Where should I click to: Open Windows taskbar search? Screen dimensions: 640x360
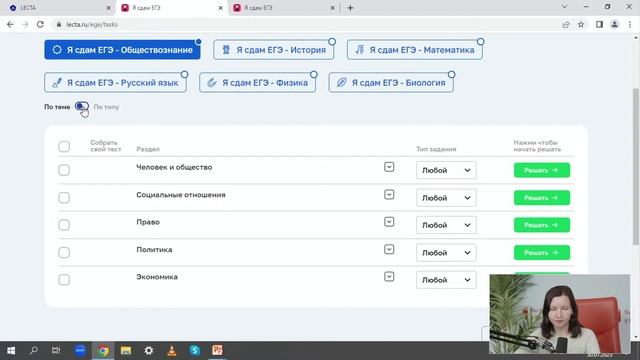pos(34,350)
